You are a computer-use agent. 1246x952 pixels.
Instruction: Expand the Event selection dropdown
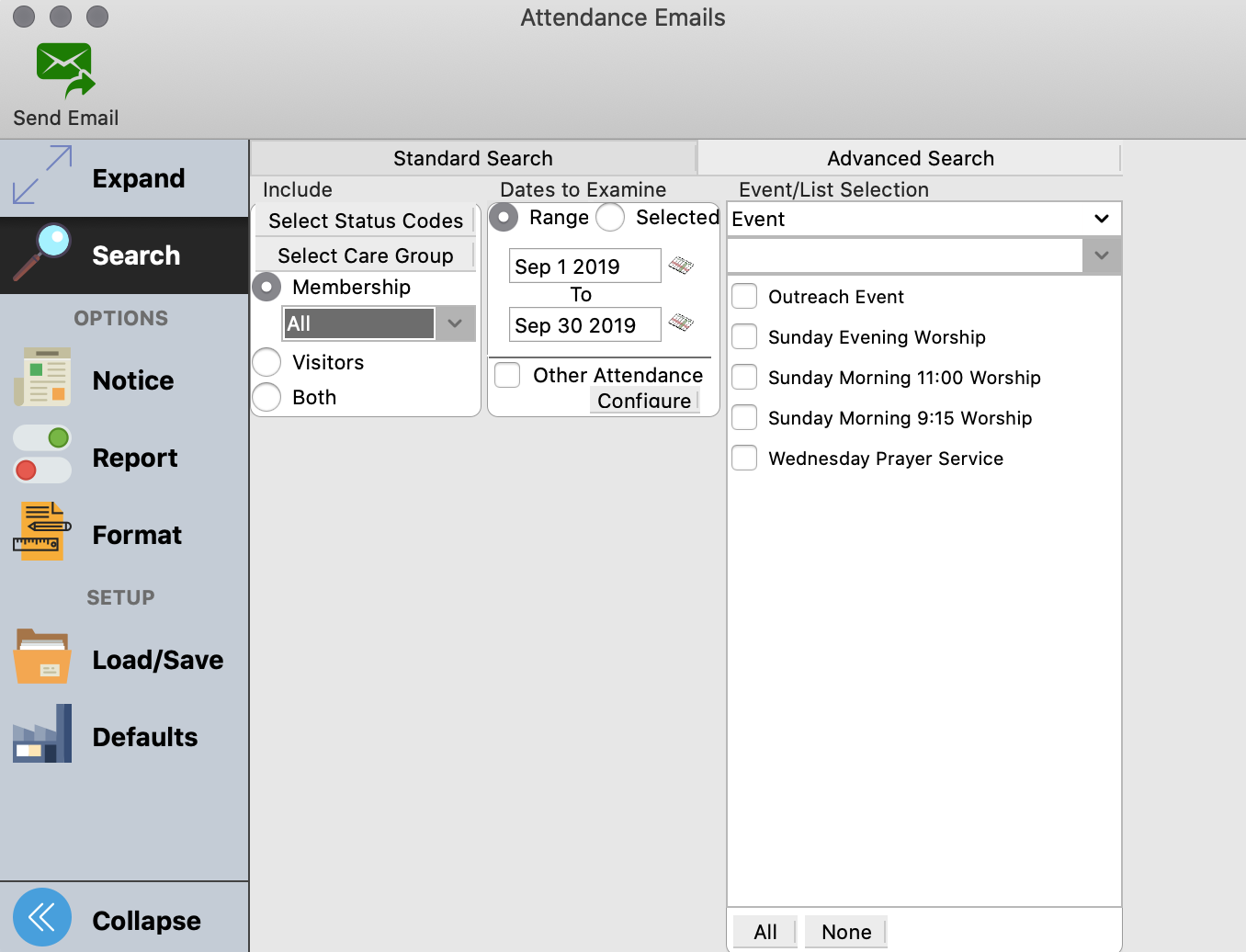(1101, 219)
